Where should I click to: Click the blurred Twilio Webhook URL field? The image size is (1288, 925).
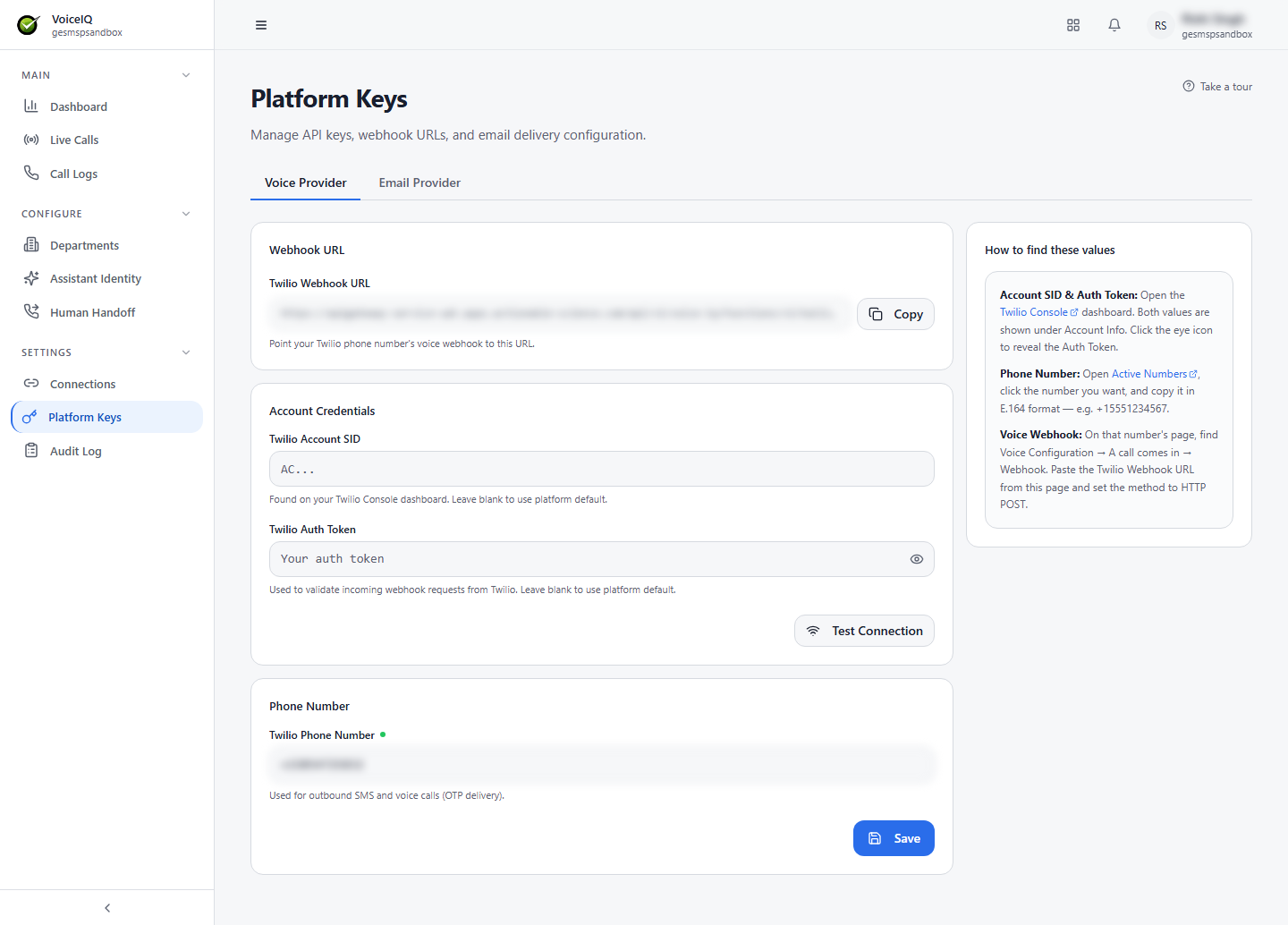pyautogui.click(x=560, y=314)
